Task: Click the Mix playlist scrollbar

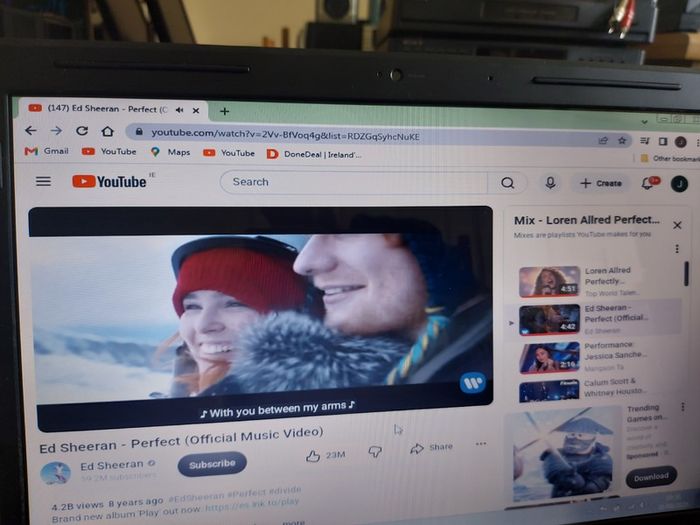Action: 686,273
